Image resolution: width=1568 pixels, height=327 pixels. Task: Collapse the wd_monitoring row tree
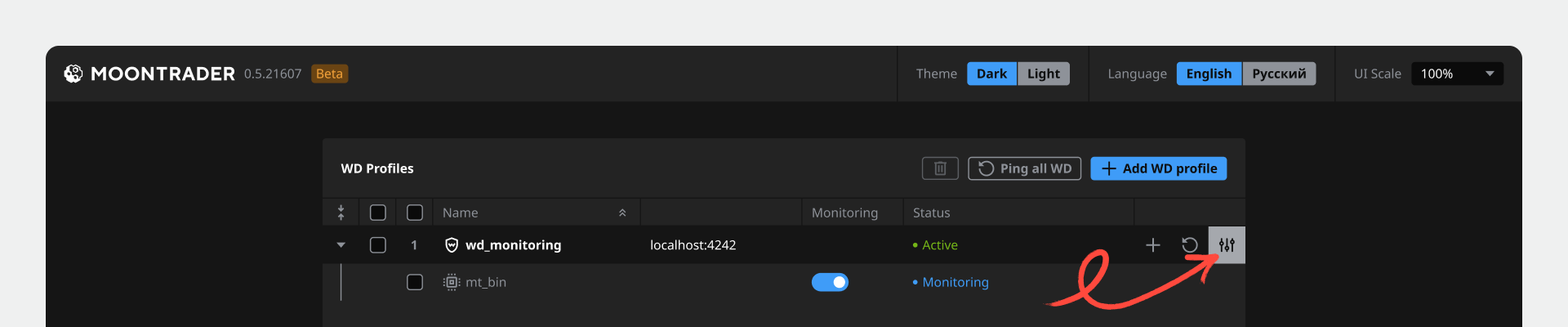pyautogui.click(x=341, y=245)
